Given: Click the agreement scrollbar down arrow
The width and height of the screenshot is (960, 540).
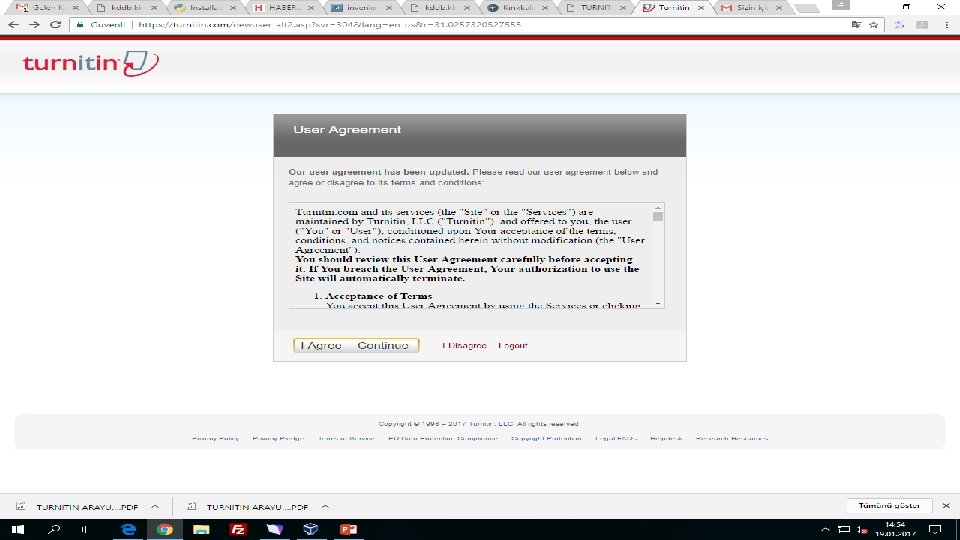Looking at the screenshot, I should tap(658, 304).
